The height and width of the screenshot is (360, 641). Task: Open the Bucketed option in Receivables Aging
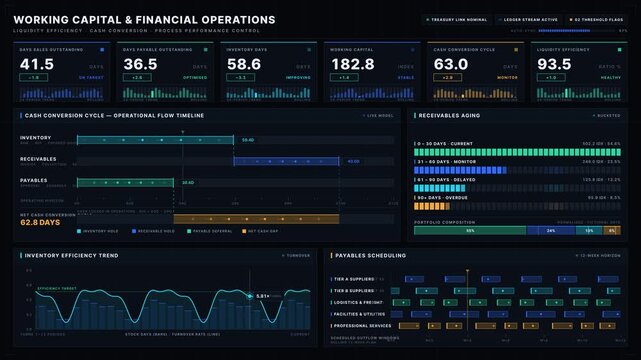[x=606, y=116]
